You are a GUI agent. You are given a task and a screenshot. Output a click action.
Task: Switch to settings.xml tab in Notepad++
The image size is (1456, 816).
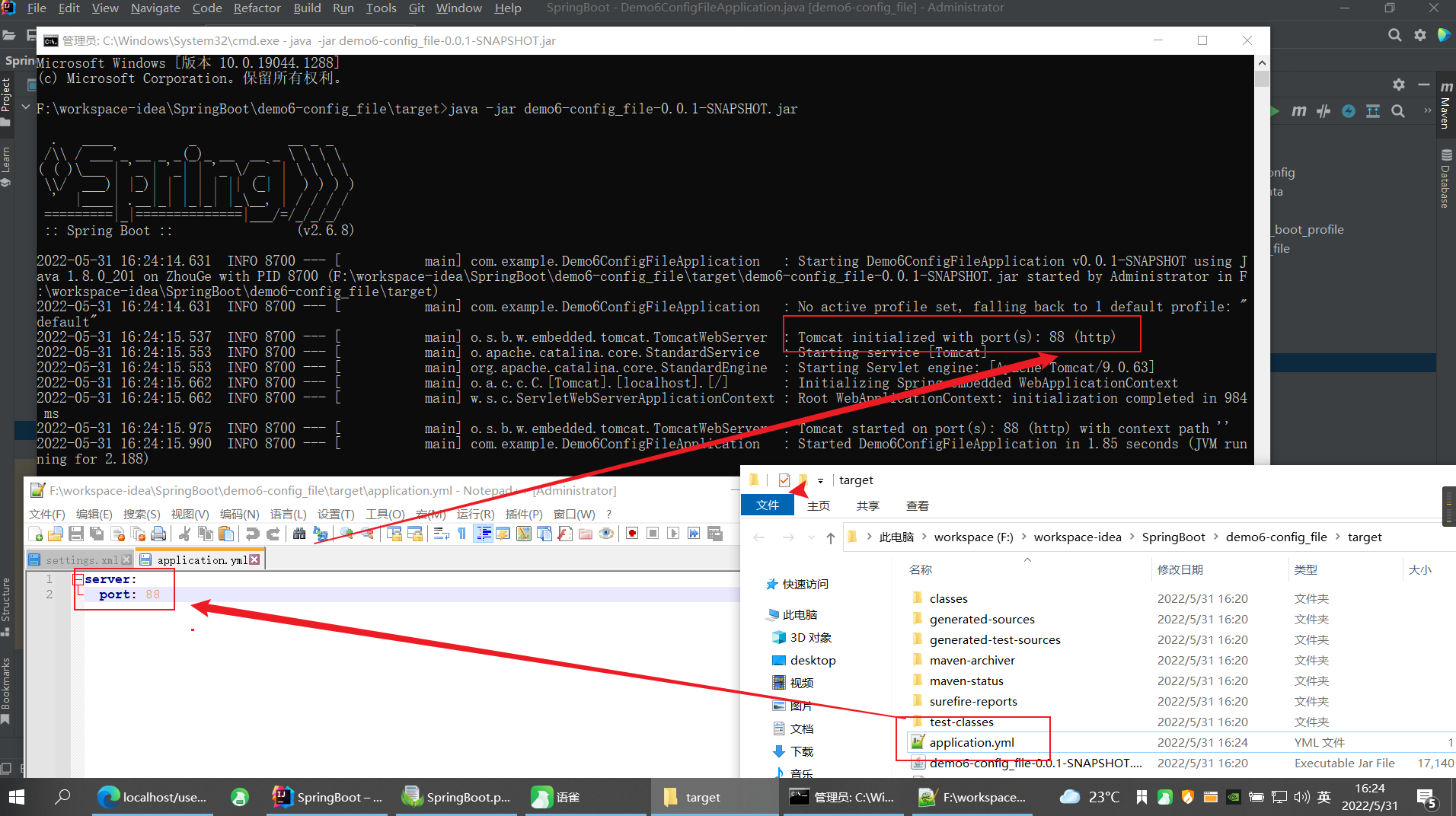coord(80,559)
